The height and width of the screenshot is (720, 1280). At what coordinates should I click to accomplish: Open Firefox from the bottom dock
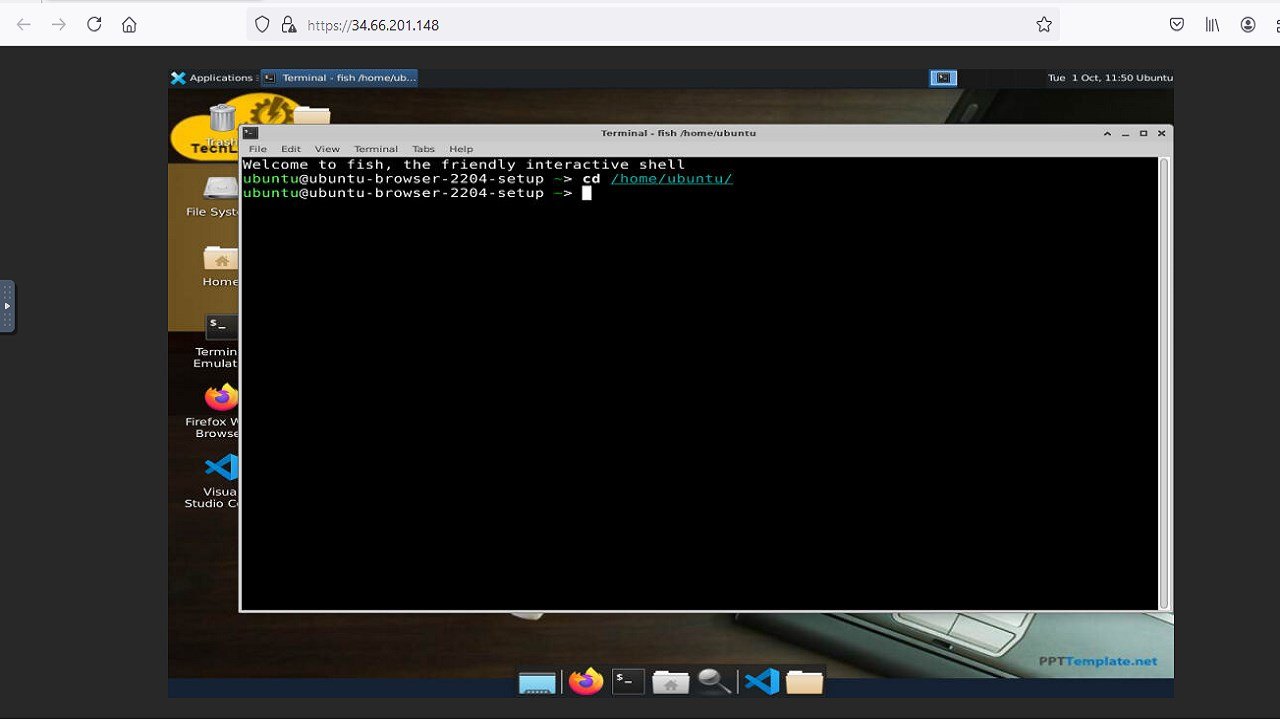[586, 682]
